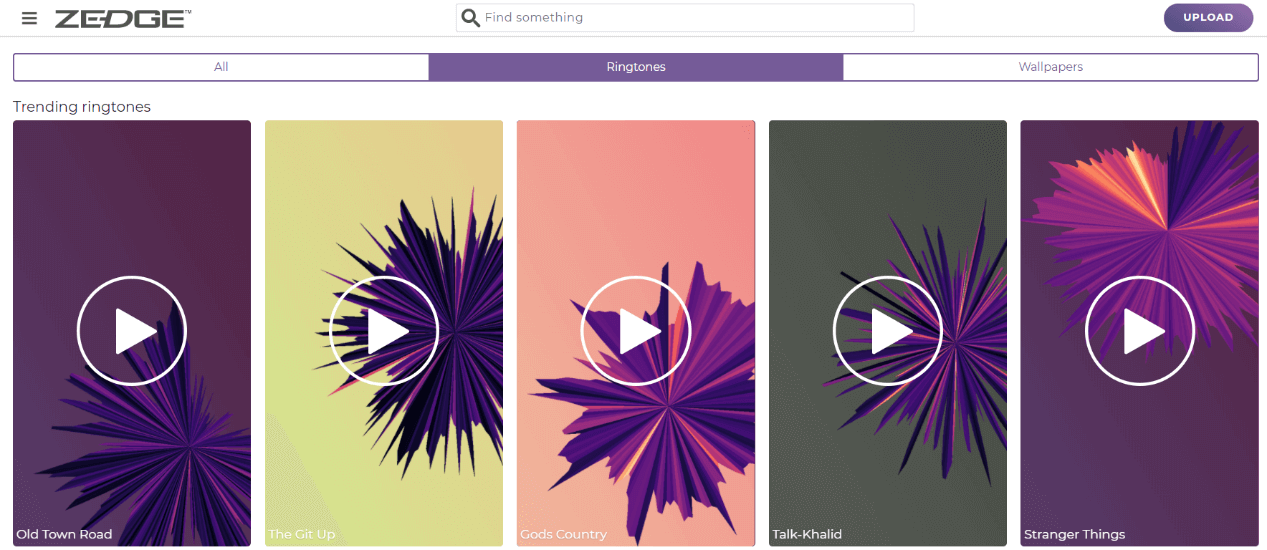Viewport: 1267px width, 550px height.
Task: Focus the Find something search field
Action: point(685,18)
